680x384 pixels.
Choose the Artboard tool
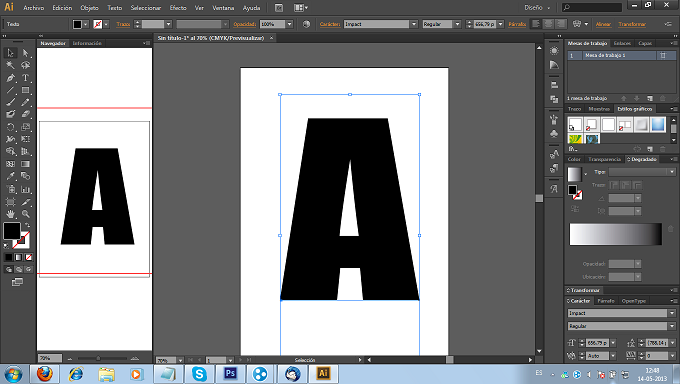tap(10, 202)
